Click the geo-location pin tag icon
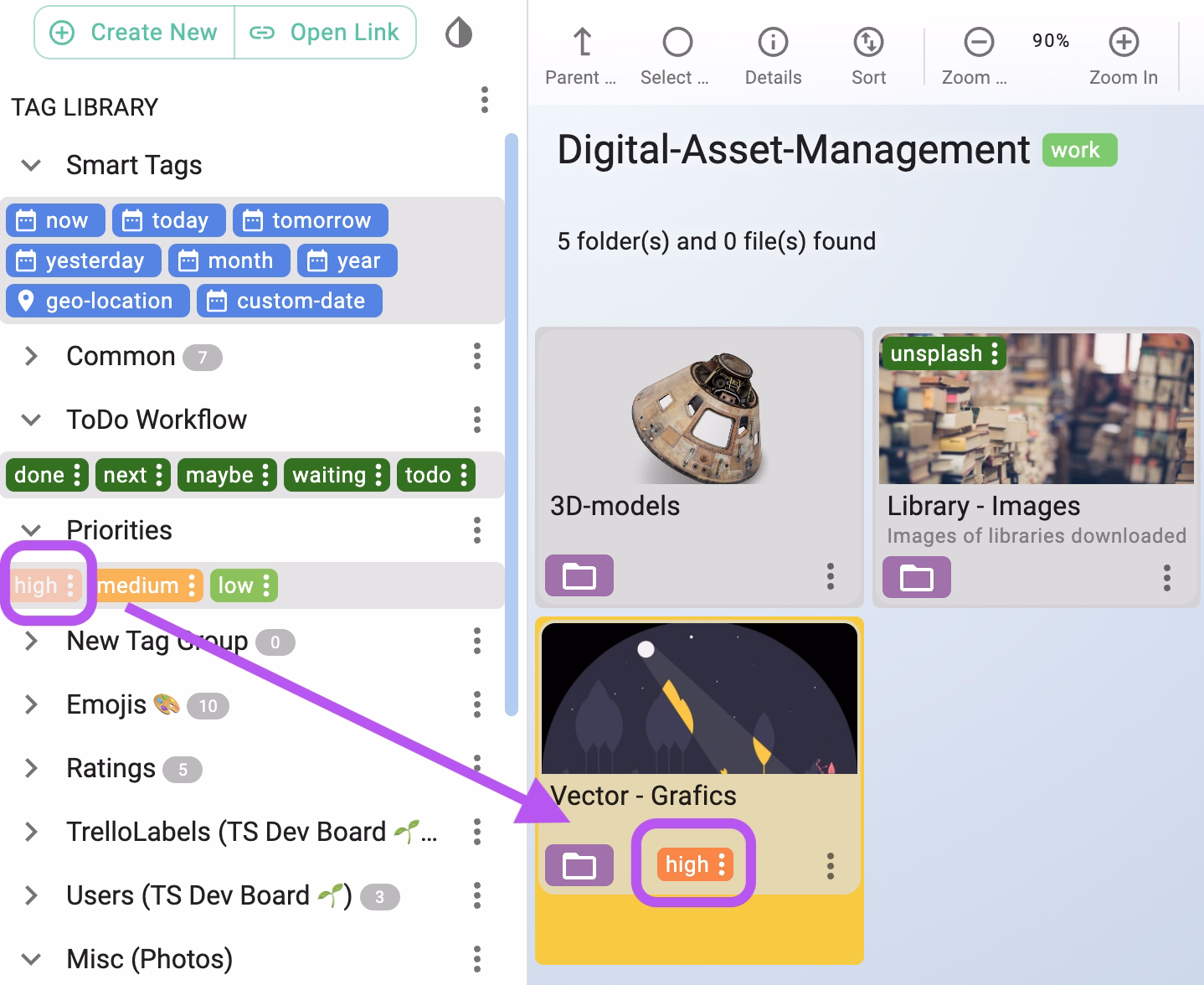 pyautogui.click(x=26, y=301)
